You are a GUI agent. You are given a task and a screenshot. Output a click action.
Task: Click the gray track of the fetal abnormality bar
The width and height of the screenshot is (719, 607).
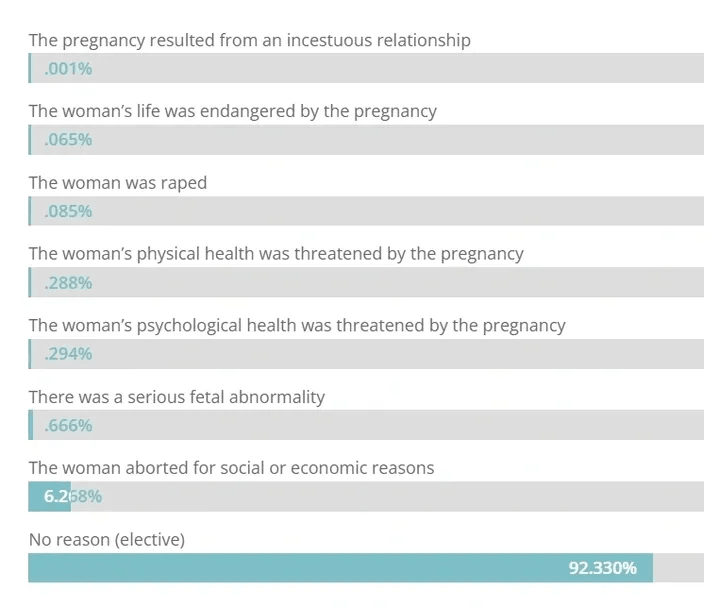pos(400,426)
